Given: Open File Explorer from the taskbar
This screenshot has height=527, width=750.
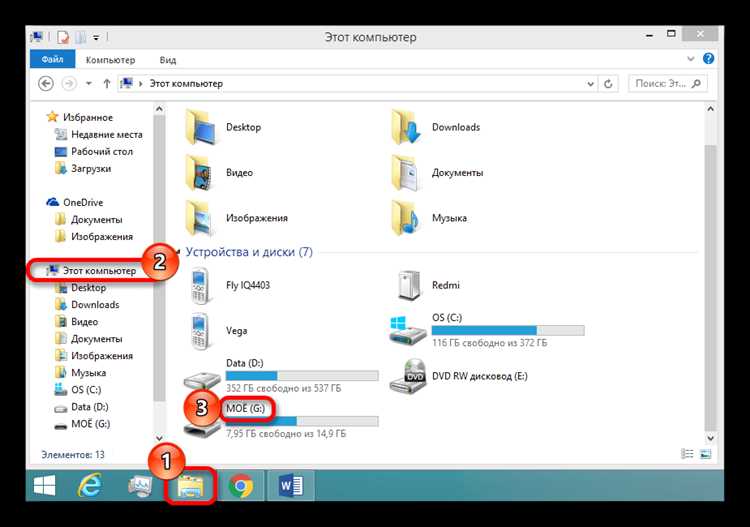Looking at the screenshot, I should tap(190, 486).
